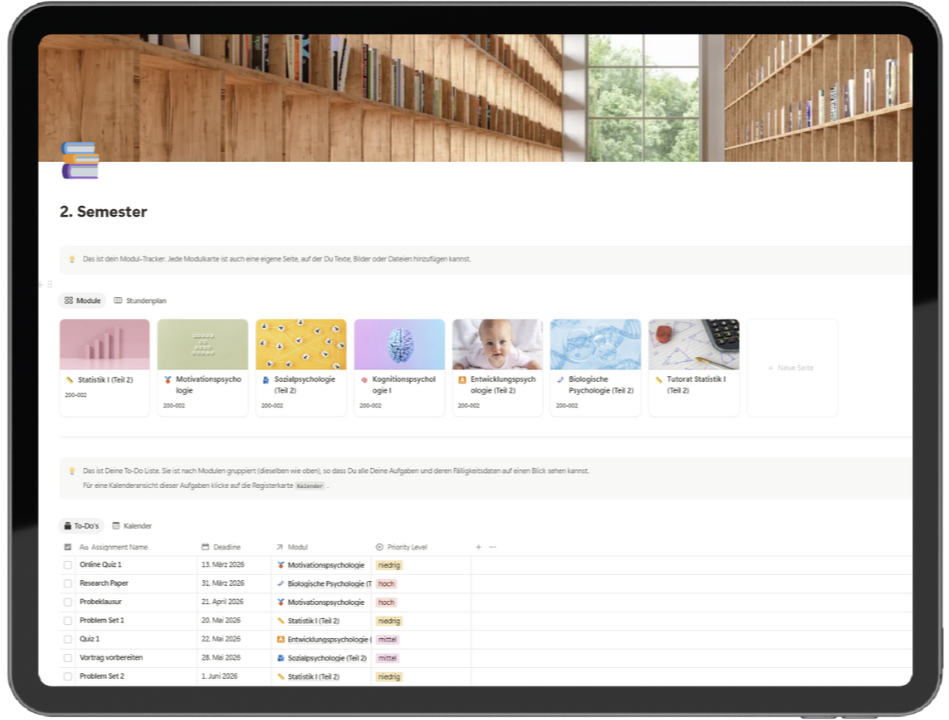949x720 pixels.
Task: Click the 'mittel' priority tag for Quiz 1
Action: pyautogui.click(x=388, y=639)
